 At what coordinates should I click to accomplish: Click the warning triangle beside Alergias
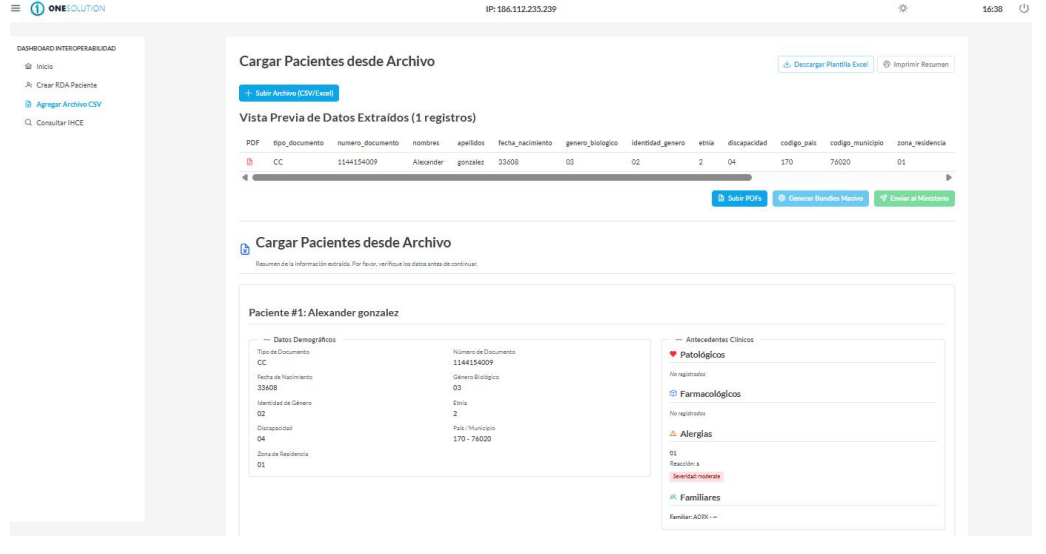pos(673,433)
